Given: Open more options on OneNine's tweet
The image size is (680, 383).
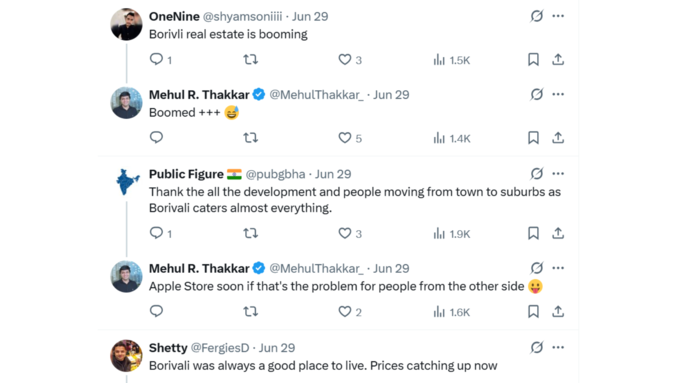Looking at the screenshot, I should tap(558, 16).
